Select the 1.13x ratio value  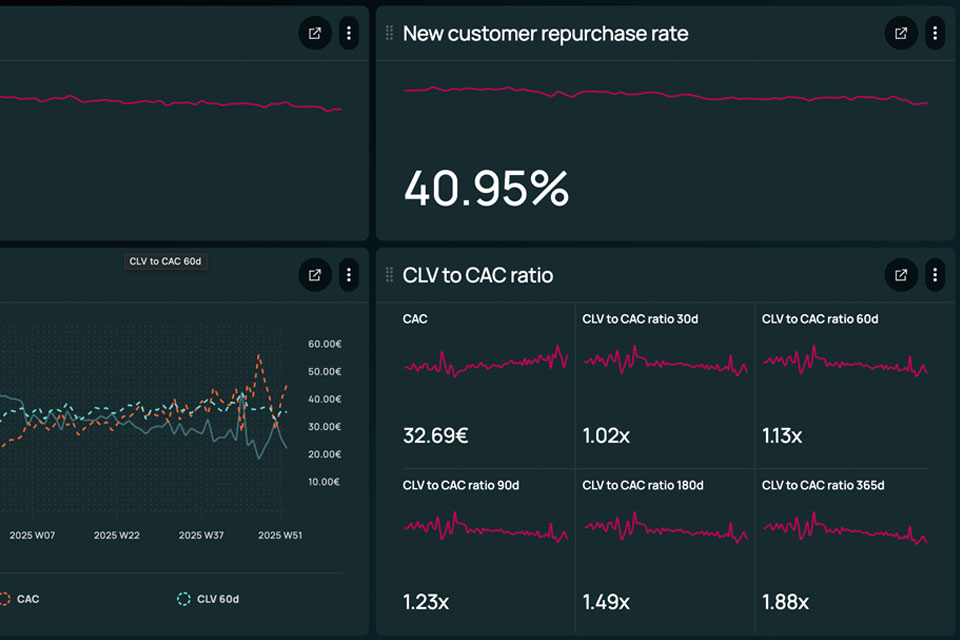coord(782,436)
